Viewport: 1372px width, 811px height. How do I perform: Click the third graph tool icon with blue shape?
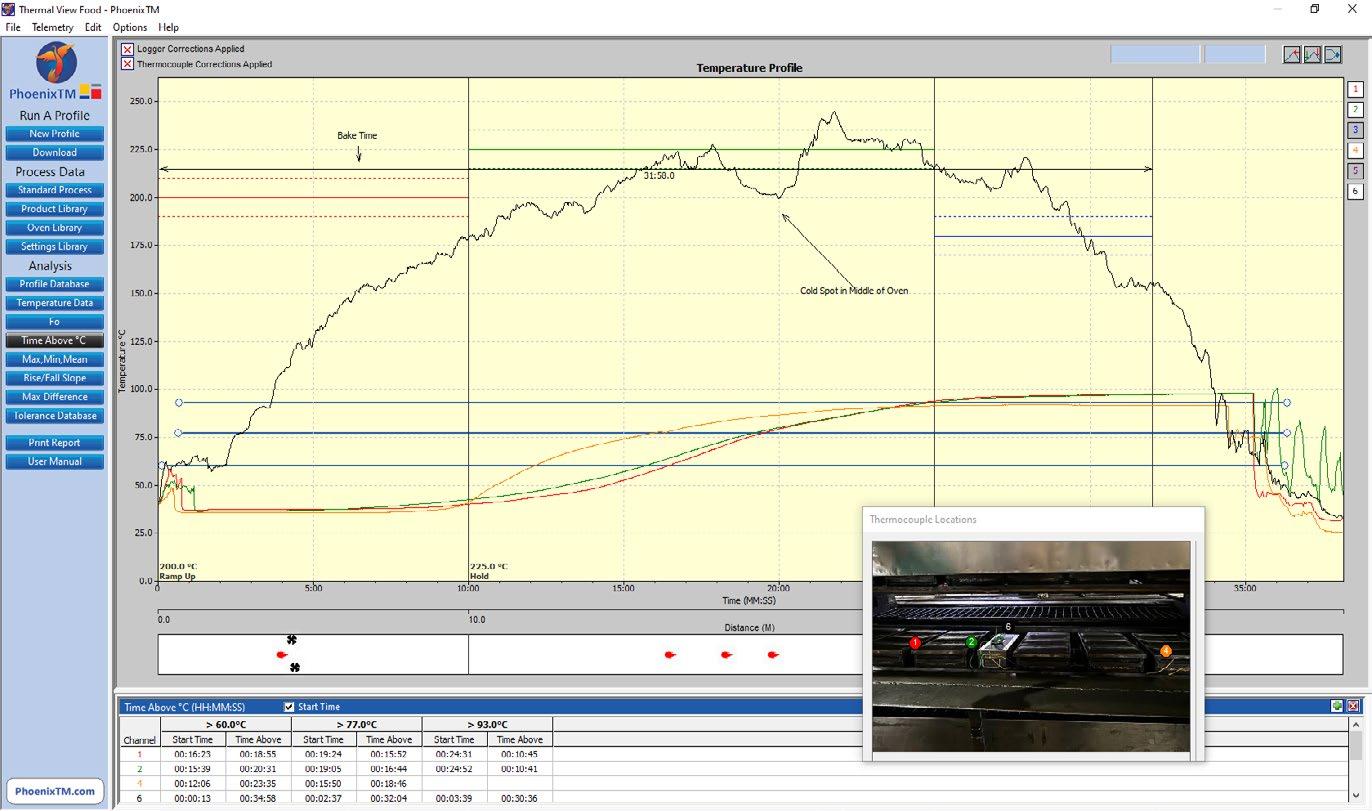click(1332, 55)
